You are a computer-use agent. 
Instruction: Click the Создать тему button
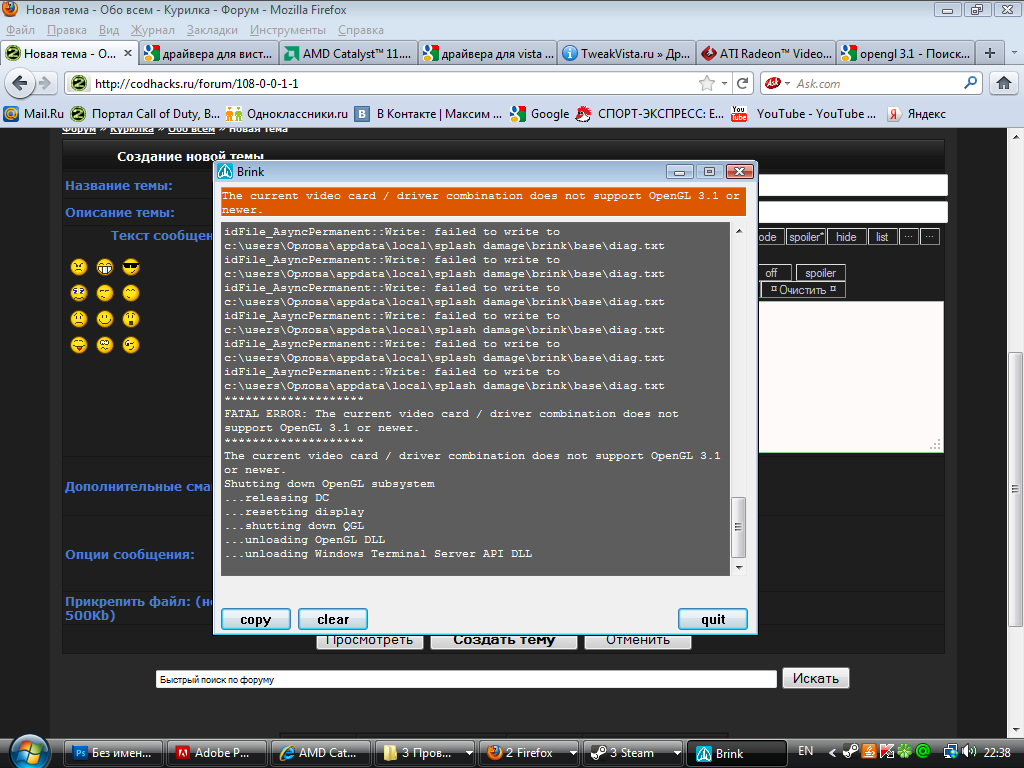click(504, 641)
